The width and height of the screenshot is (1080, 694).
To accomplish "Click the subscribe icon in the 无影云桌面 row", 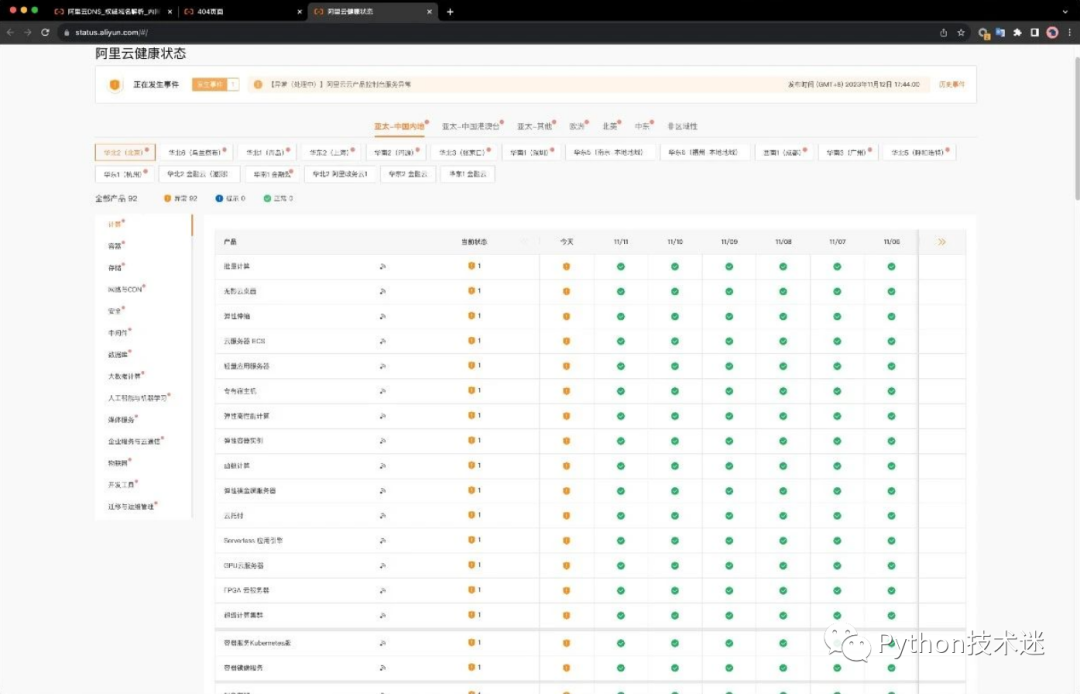I will [x=382, y=291].
